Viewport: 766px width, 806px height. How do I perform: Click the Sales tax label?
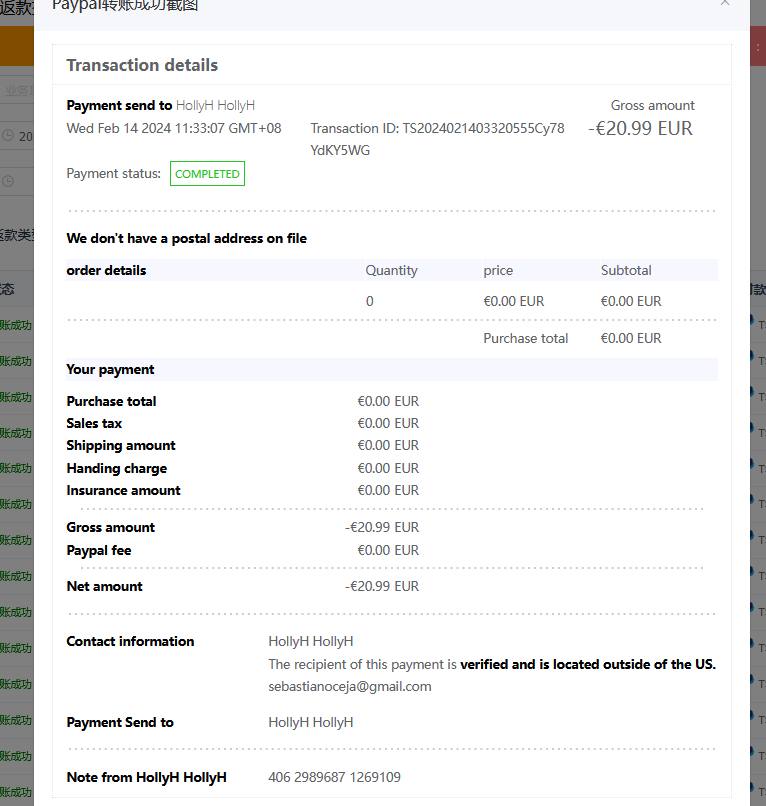pos(94,423)
